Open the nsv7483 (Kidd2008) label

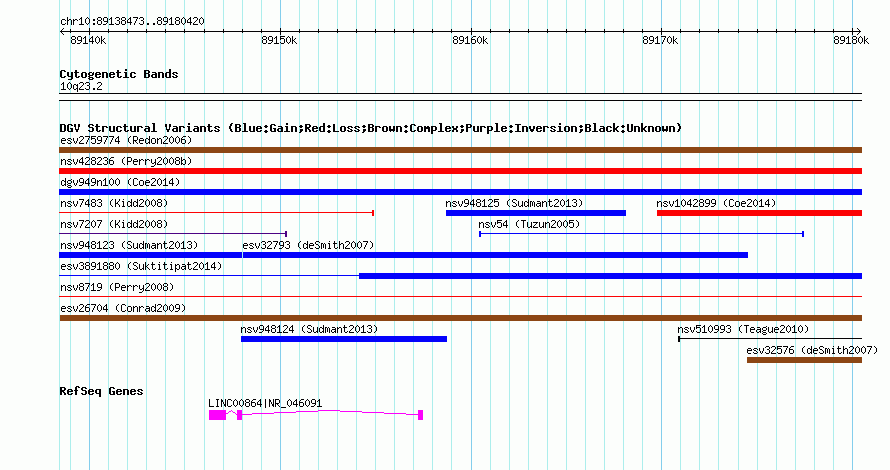[x=114, y=203]
